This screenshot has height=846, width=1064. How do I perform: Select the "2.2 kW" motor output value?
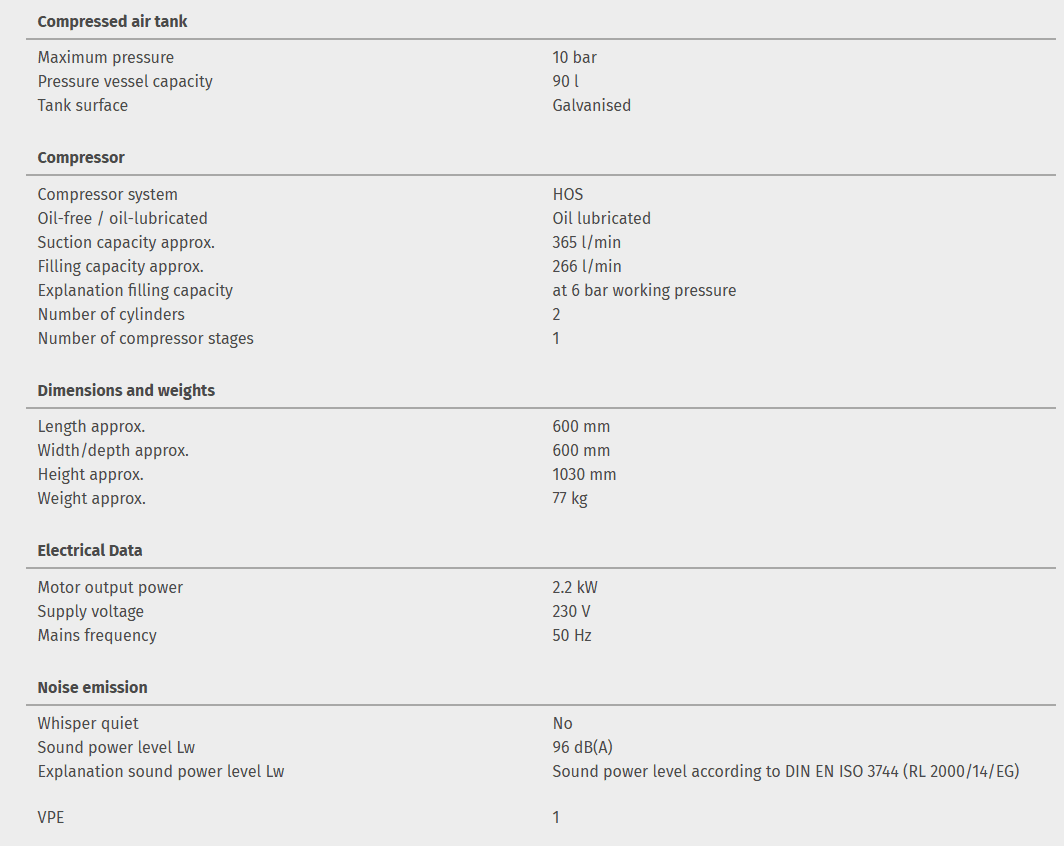click(x=575, y=587)
